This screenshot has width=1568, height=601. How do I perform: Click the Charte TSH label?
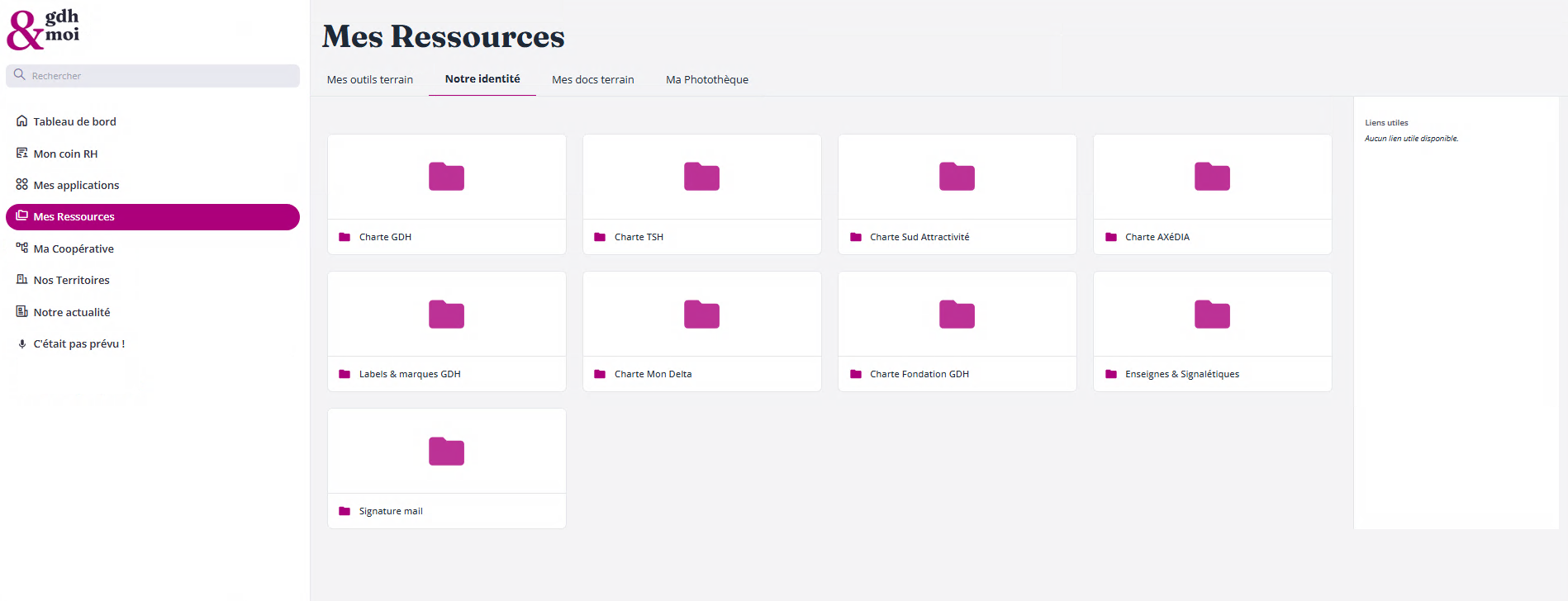click(639, 237)
